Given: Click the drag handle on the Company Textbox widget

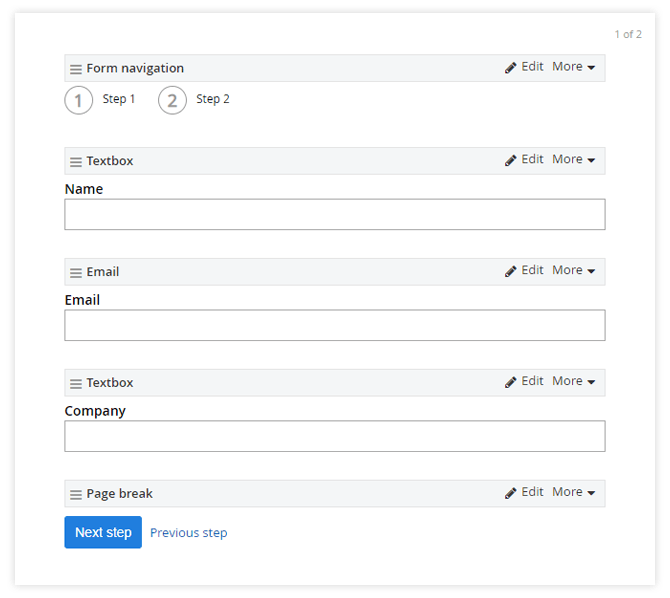Looking at the screenshot, I should tap(76, 383).
